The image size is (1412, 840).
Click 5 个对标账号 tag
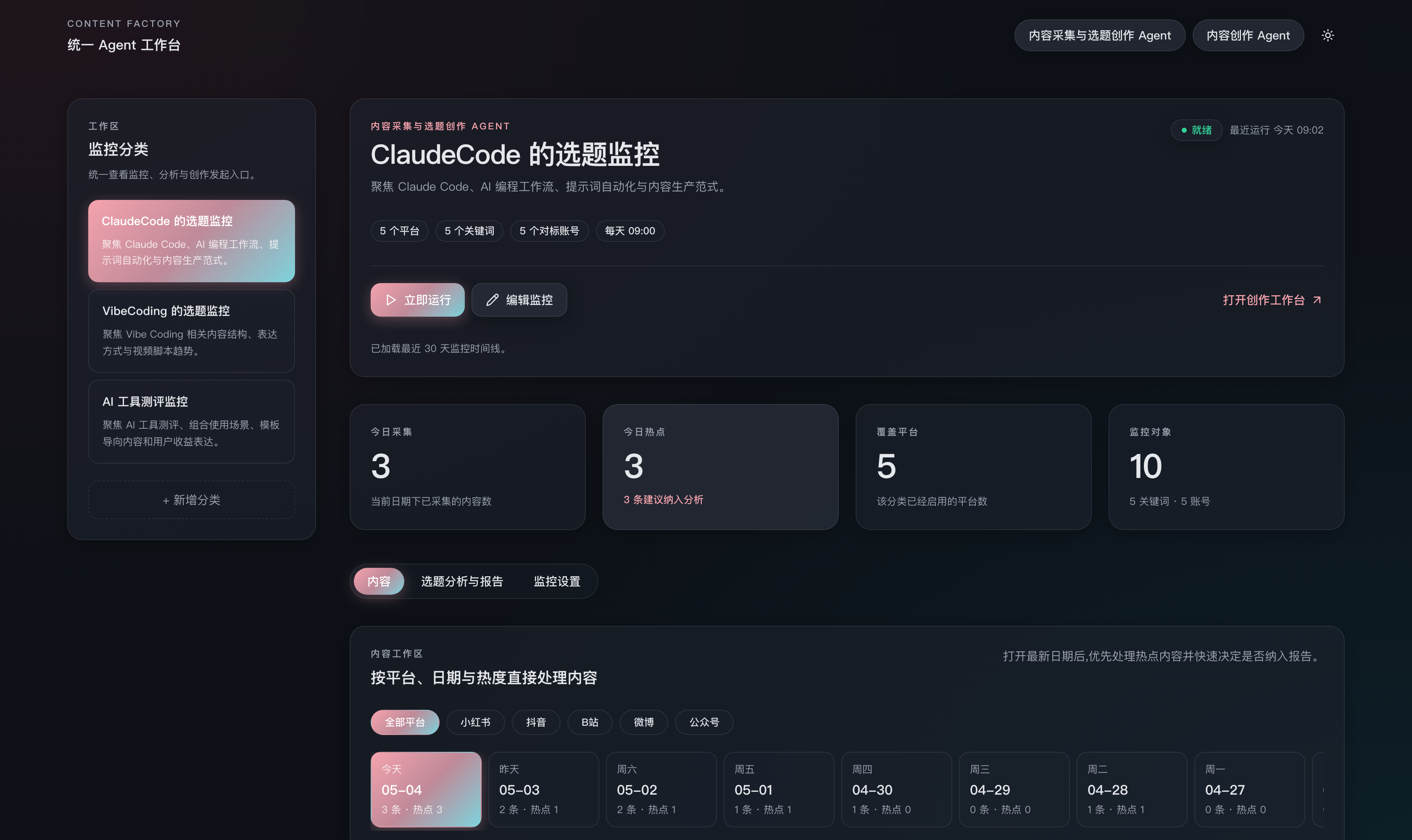(x=549, y=231)
